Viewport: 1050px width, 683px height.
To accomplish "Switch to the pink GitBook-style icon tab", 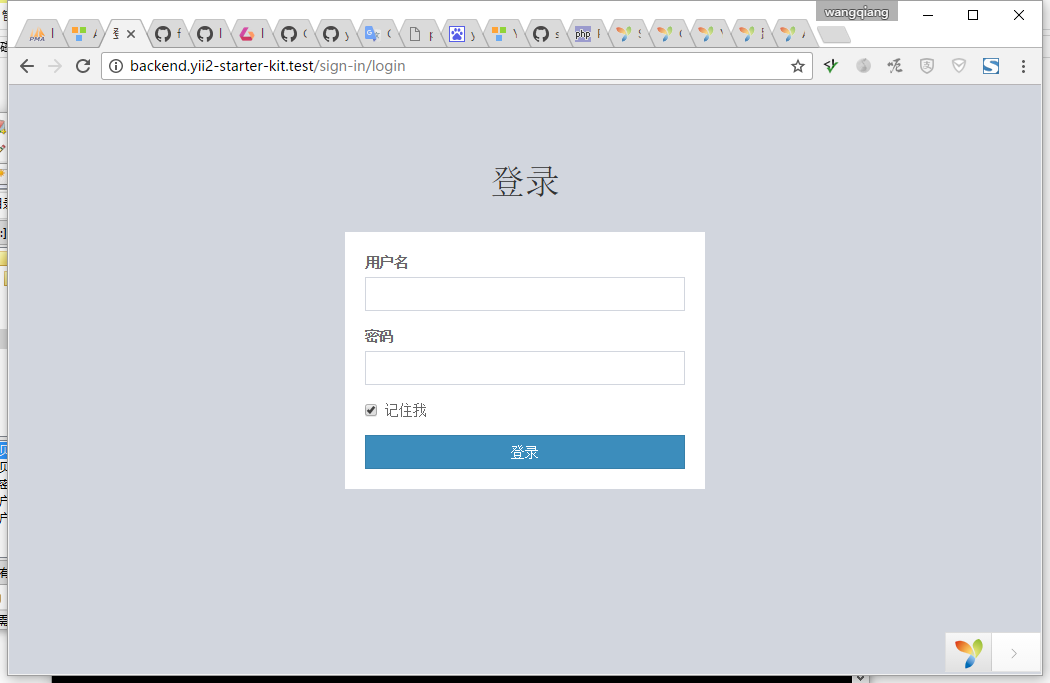I will tap(252, 33).
